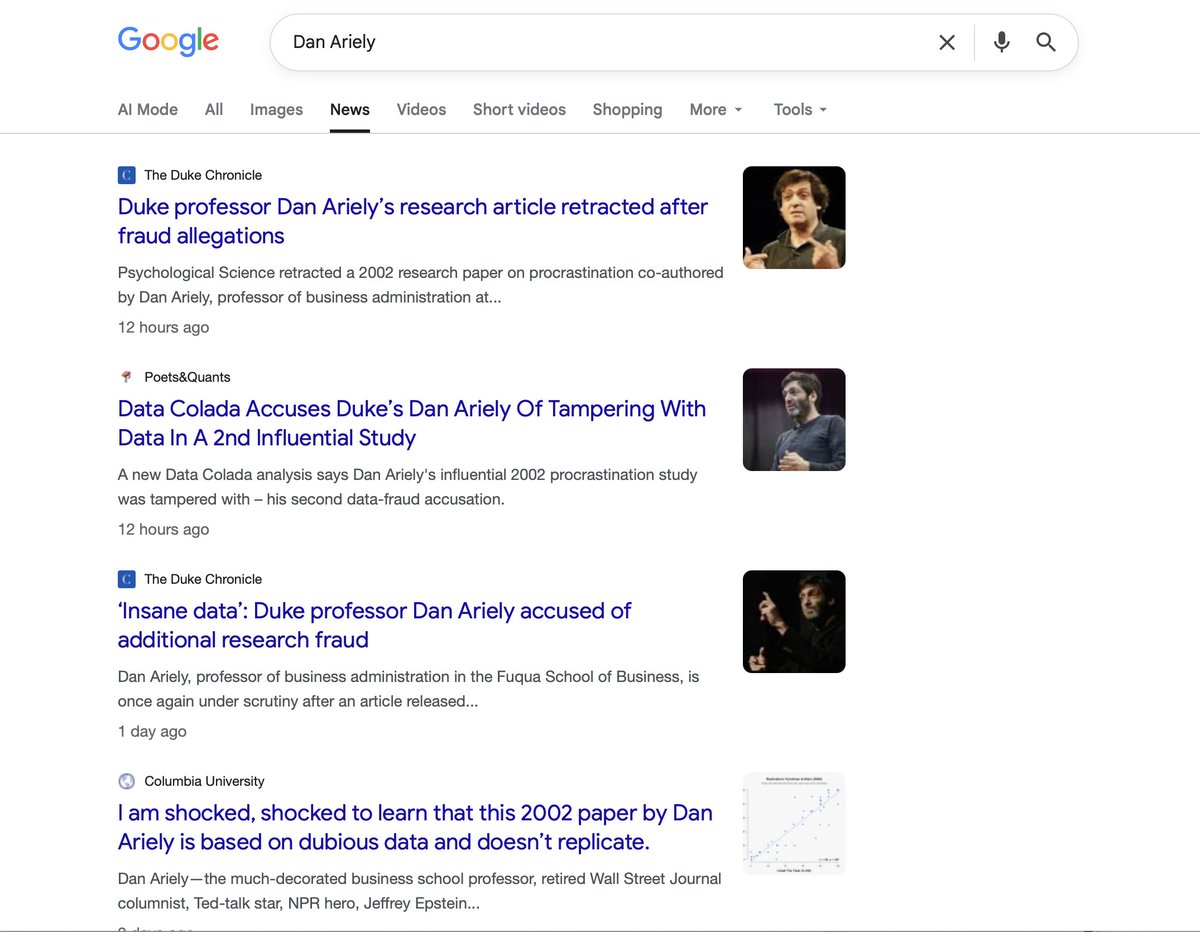Open the Shopping tab
Viewport: 1200px width, 932px height.
click(x=627, y=110)
